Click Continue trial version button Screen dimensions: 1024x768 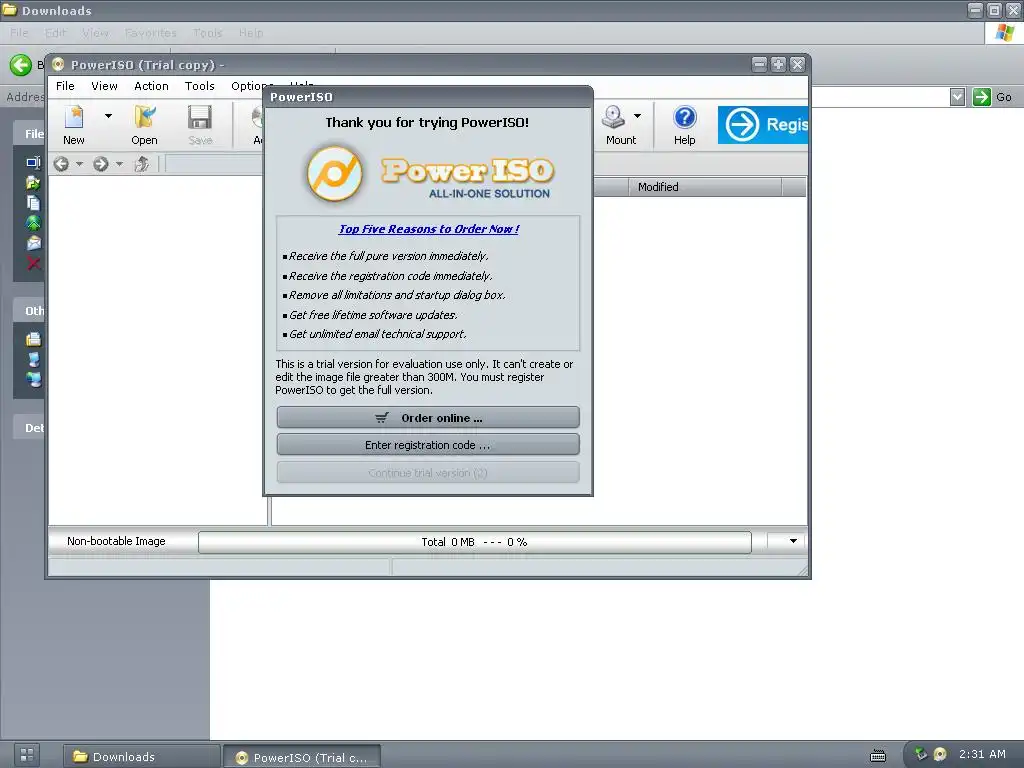click(x=428, y=473)
